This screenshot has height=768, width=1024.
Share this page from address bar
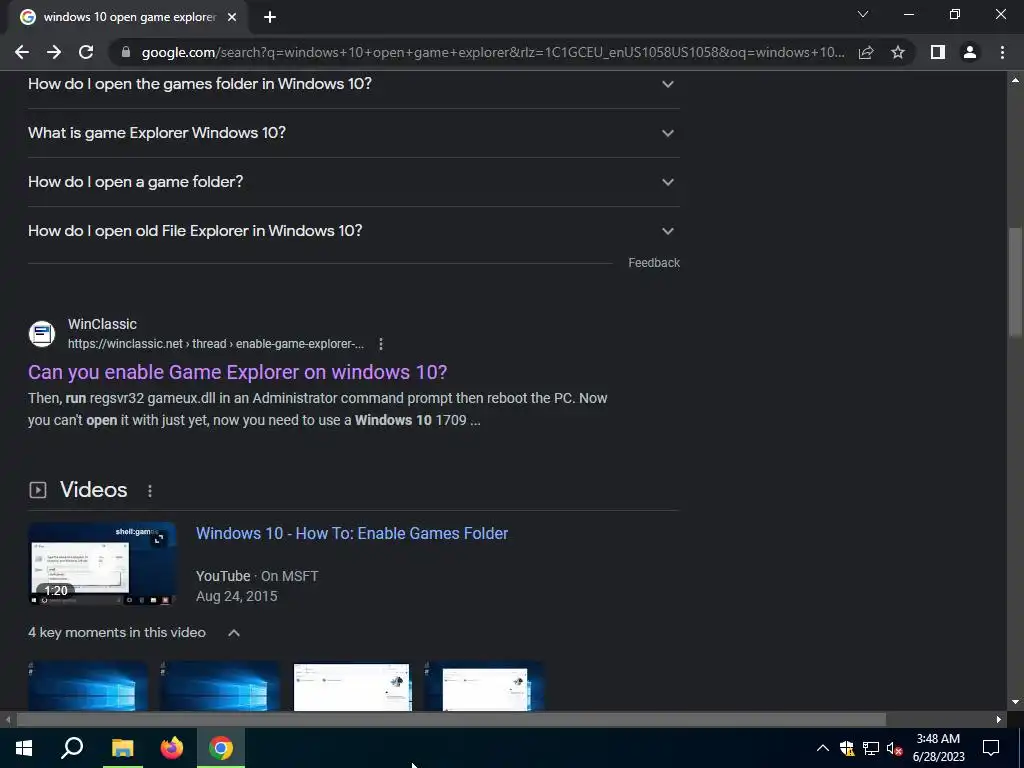(x=866, y=52)
